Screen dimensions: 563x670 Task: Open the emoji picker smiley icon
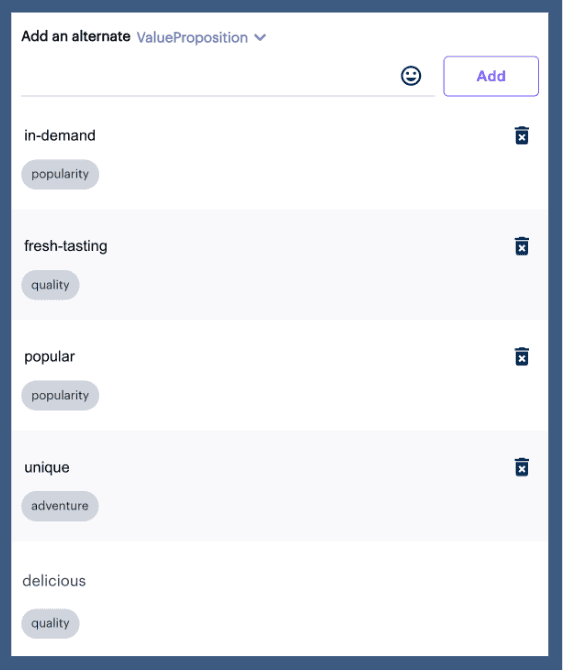(x=411, y=76)
